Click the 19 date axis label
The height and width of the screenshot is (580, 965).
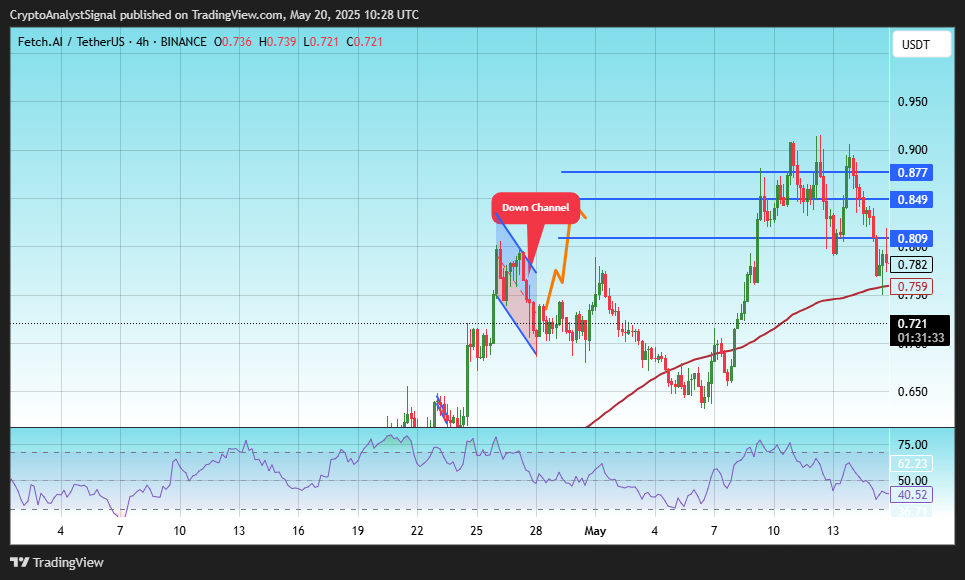click(x=358, y=531)
